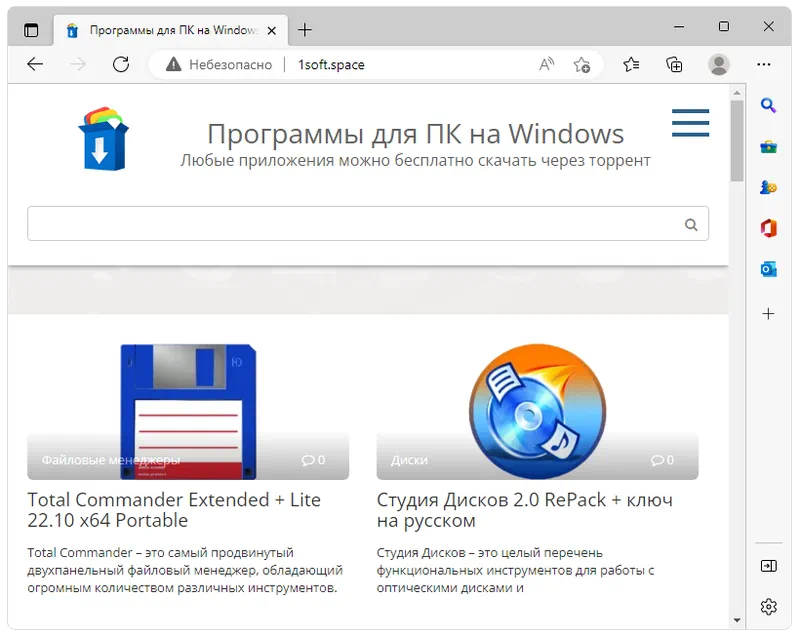Image resolution: width=800 pixels, height=638 pixels.
Task: Open the sidebar Outlook icon
Action: tap(768, 269)
